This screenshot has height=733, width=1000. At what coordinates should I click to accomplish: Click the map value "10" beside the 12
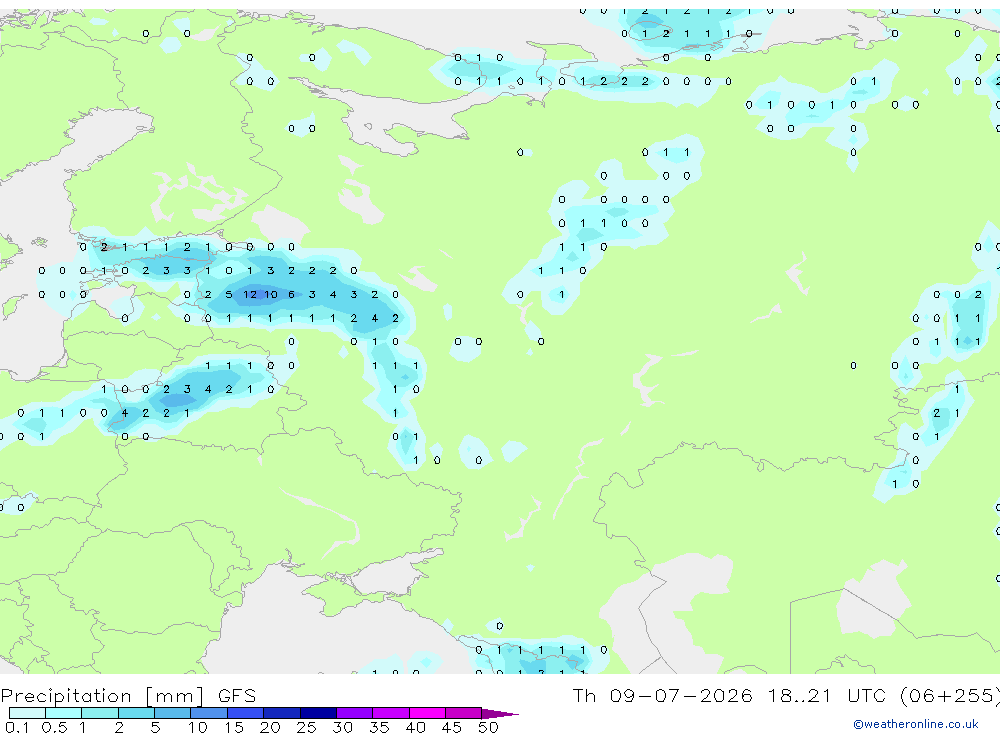(x=271, y=294)
